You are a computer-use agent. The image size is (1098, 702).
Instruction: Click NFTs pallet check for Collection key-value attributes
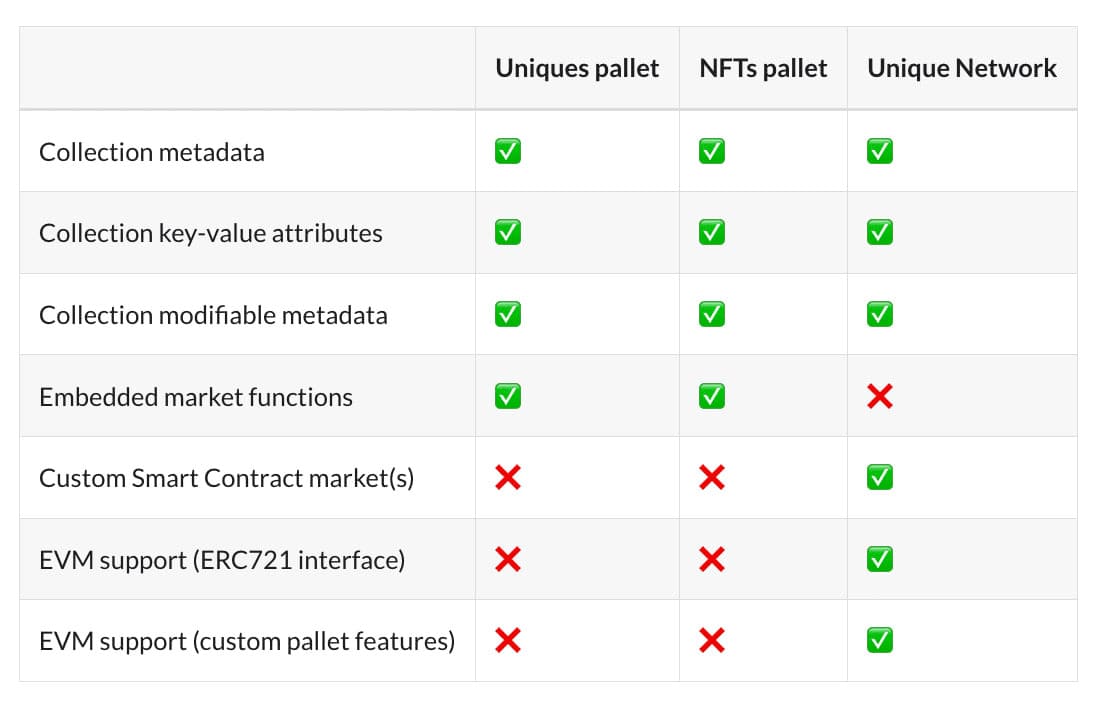(711, 233)
